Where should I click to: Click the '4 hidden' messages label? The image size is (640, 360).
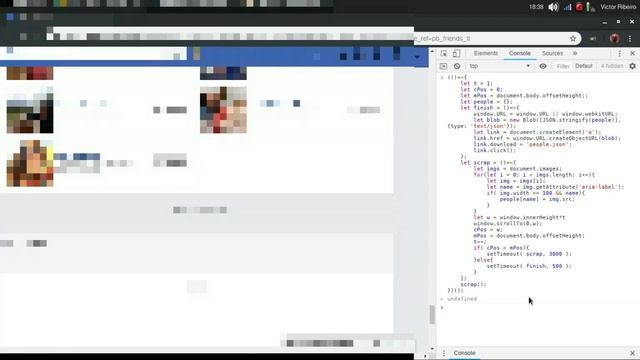pos(612,66)
